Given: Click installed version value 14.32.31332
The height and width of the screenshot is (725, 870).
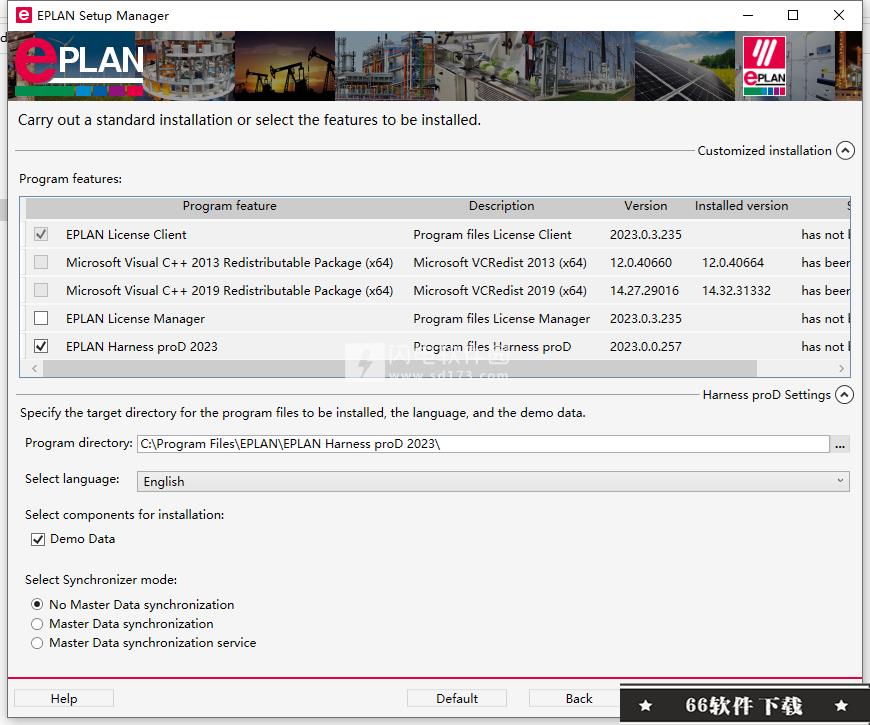Looking at the screenshot, I should (x=736, y=291).
